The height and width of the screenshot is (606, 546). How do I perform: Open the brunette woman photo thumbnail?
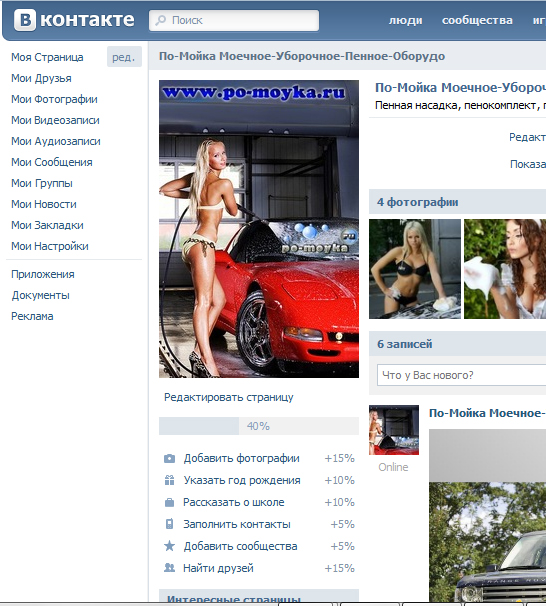(505, 269)
